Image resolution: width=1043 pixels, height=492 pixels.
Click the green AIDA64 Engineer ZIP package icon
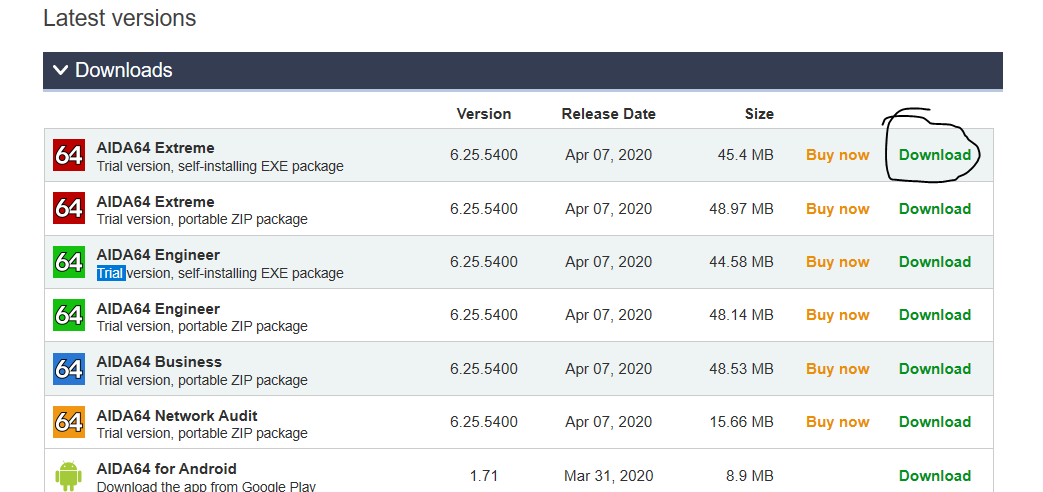pyautogui.click(x=69, y=315)
